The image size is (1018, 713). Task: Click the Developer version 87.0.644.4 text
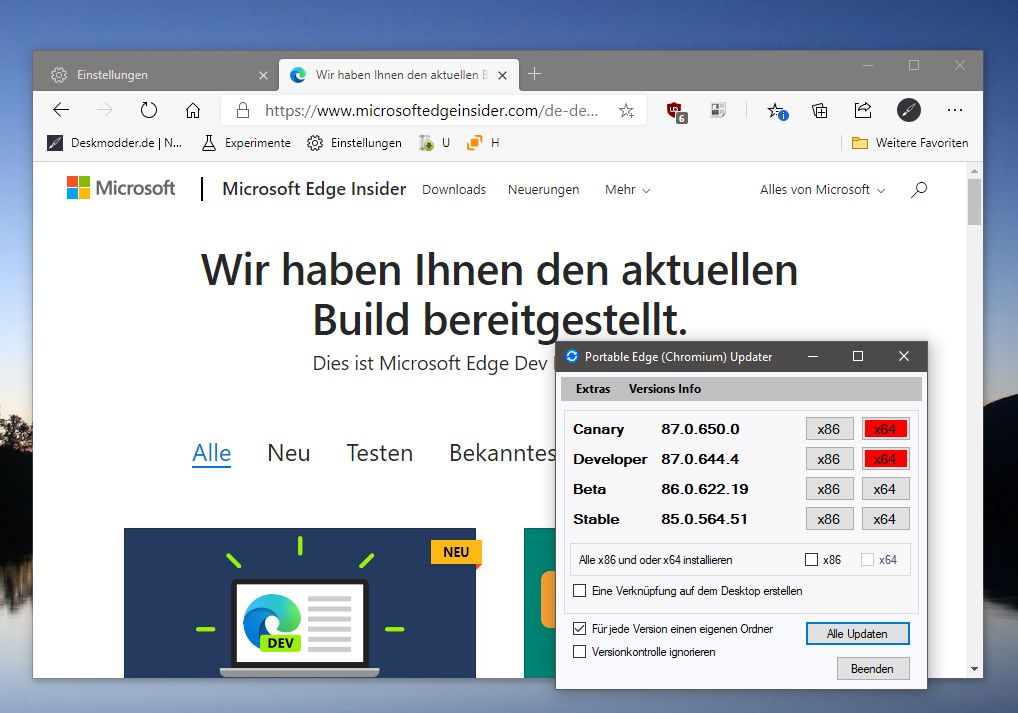[x=700, y=459]
